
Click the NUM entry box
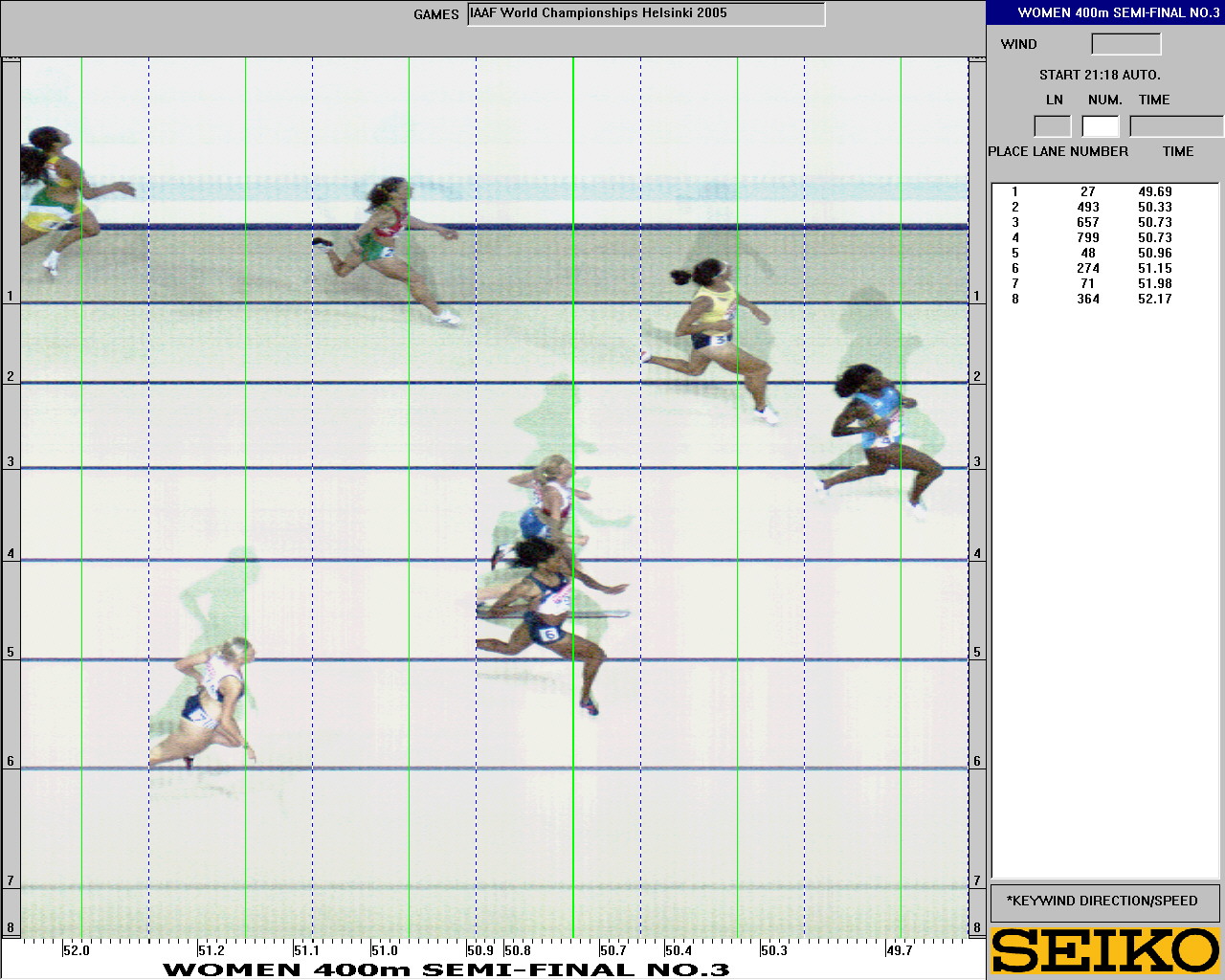click(1101, 126)
